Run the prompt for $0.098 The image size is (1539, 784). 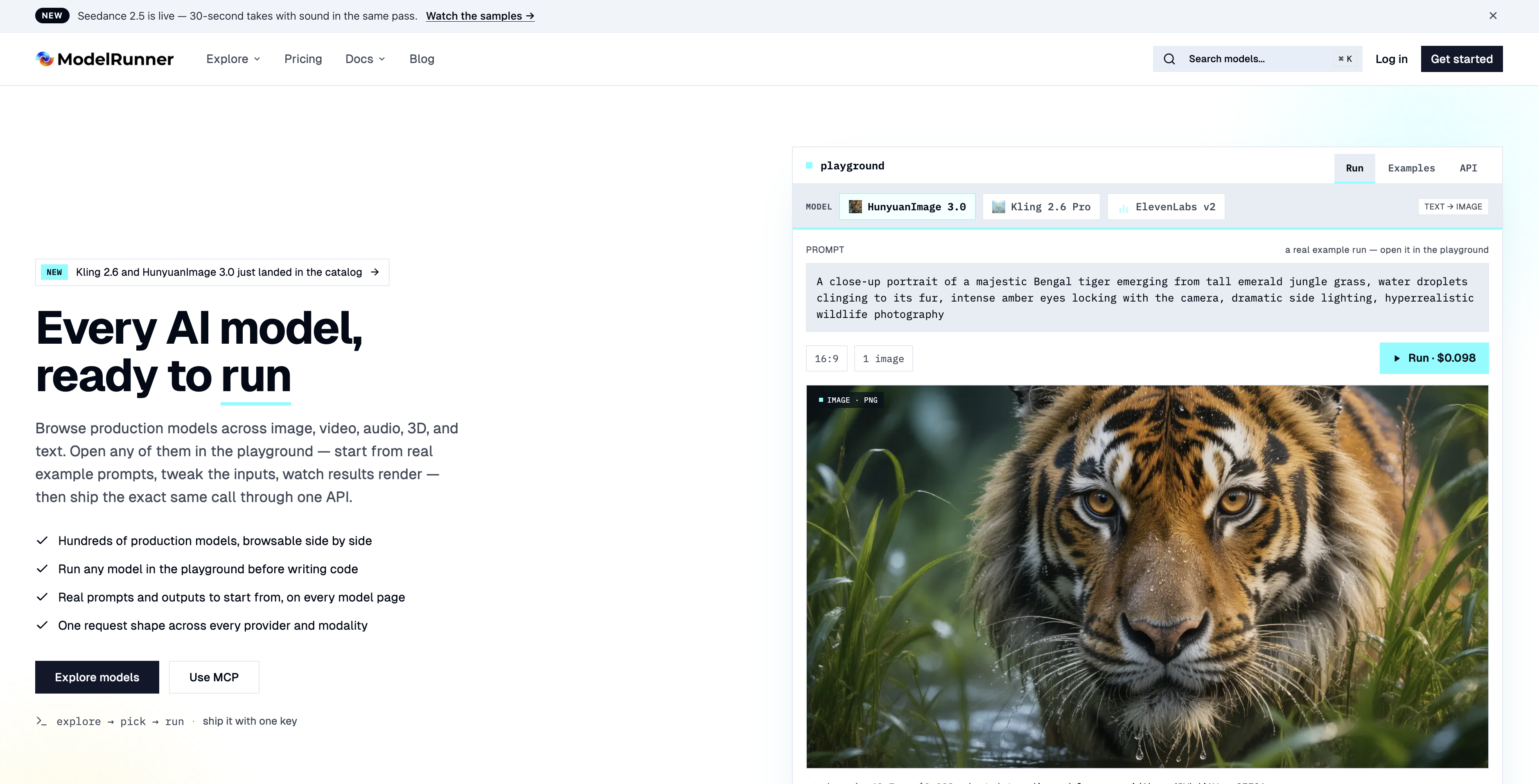pyautogui.click(x=1434, y=358)
